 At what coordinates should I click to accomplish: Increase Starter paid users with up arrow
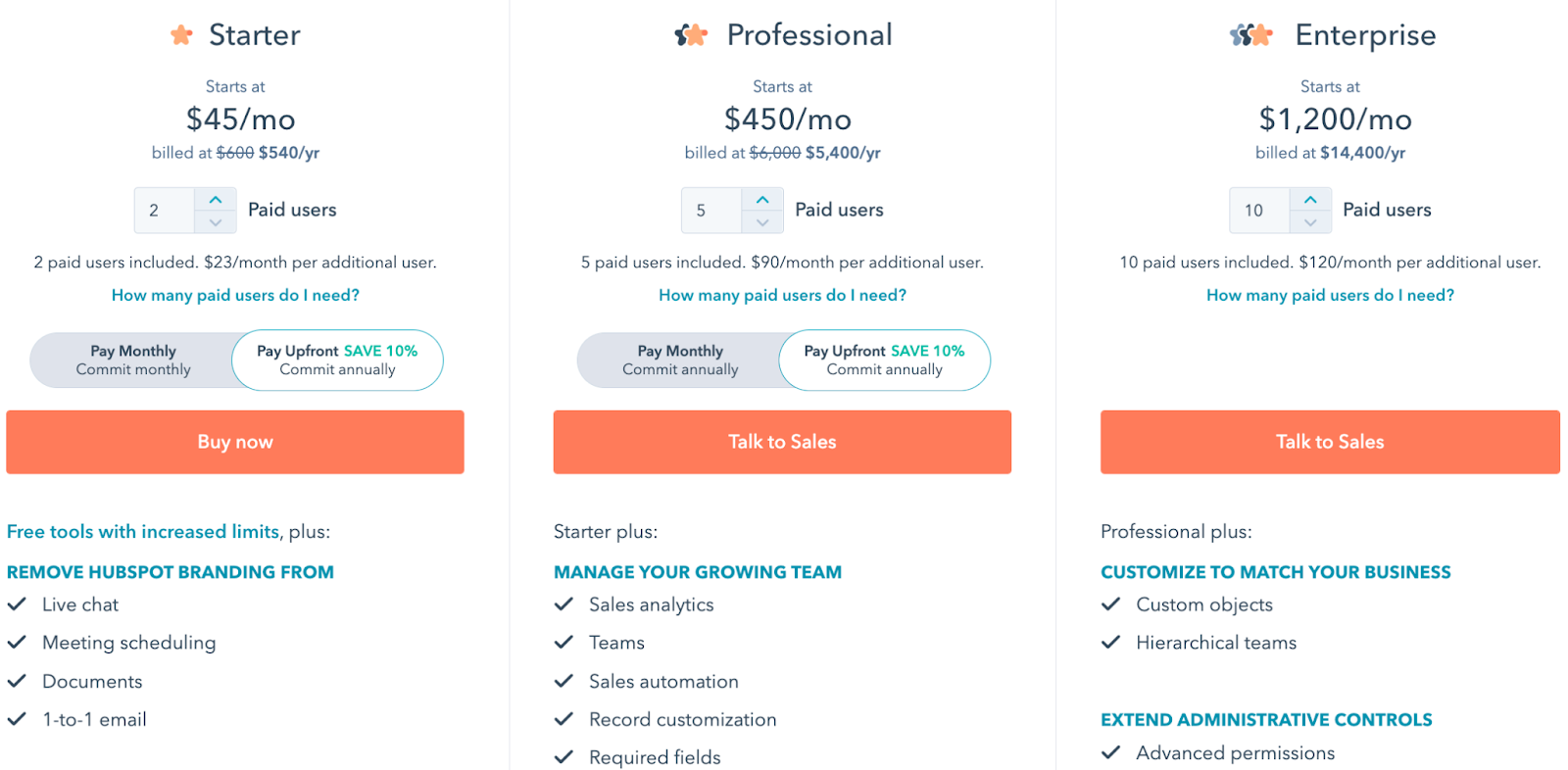(216, 200)
